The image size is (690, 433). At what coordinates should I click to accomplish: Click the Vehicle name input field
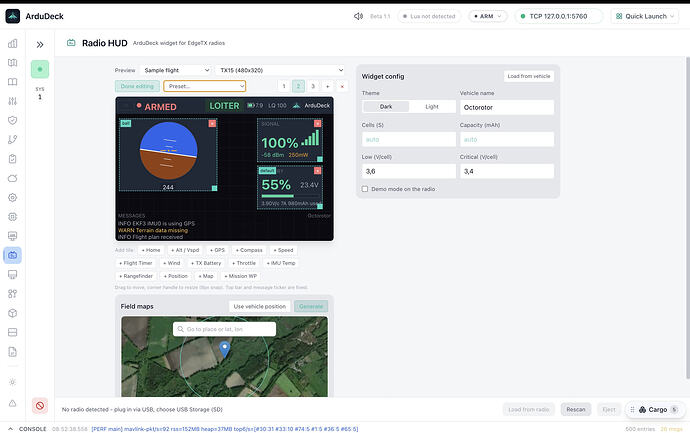pos(506,107)
